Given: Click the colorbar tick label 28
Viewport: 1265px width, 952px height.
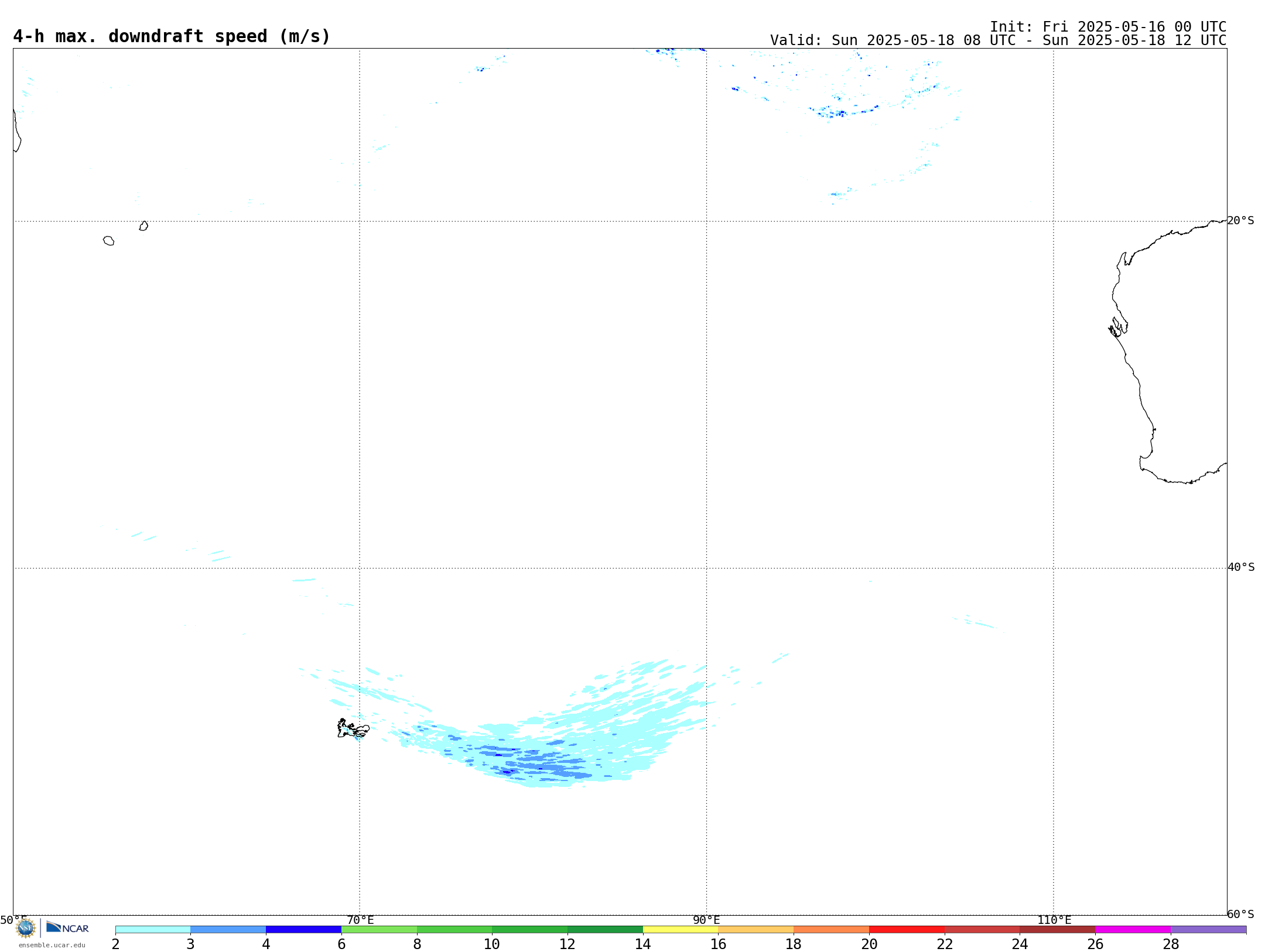Looking at the screenshot, I should [1171, 944].
